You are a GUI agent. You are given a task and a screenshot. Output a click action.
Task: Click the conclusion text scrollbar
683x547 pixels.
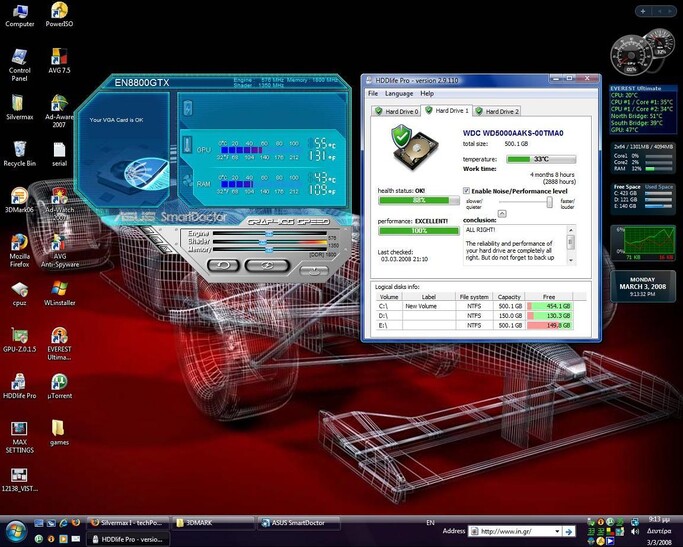(571, 244)
